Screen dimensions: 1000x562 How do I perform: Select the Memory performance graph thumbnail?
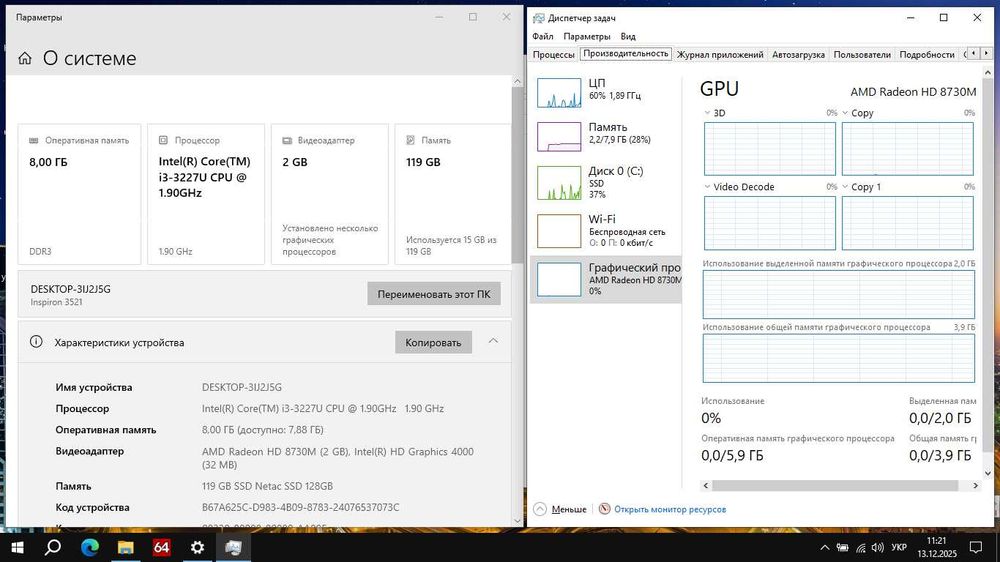coord(559,137)
